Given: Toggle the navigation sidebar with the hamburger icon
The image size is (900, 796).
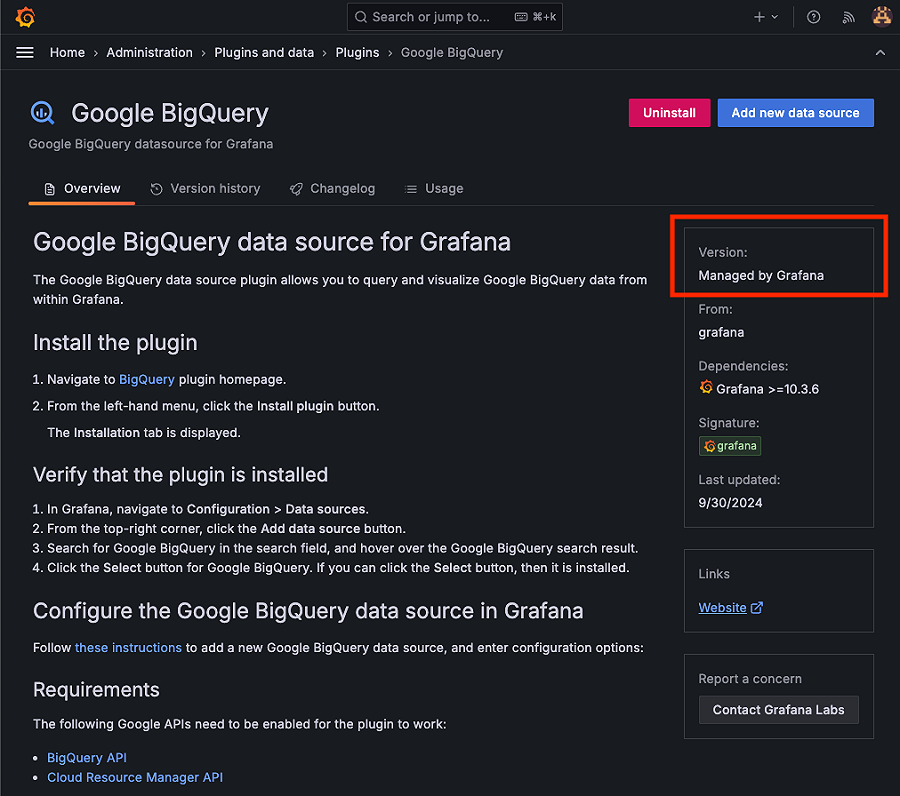Looking at the screenshot, I should tap(24, 52).
